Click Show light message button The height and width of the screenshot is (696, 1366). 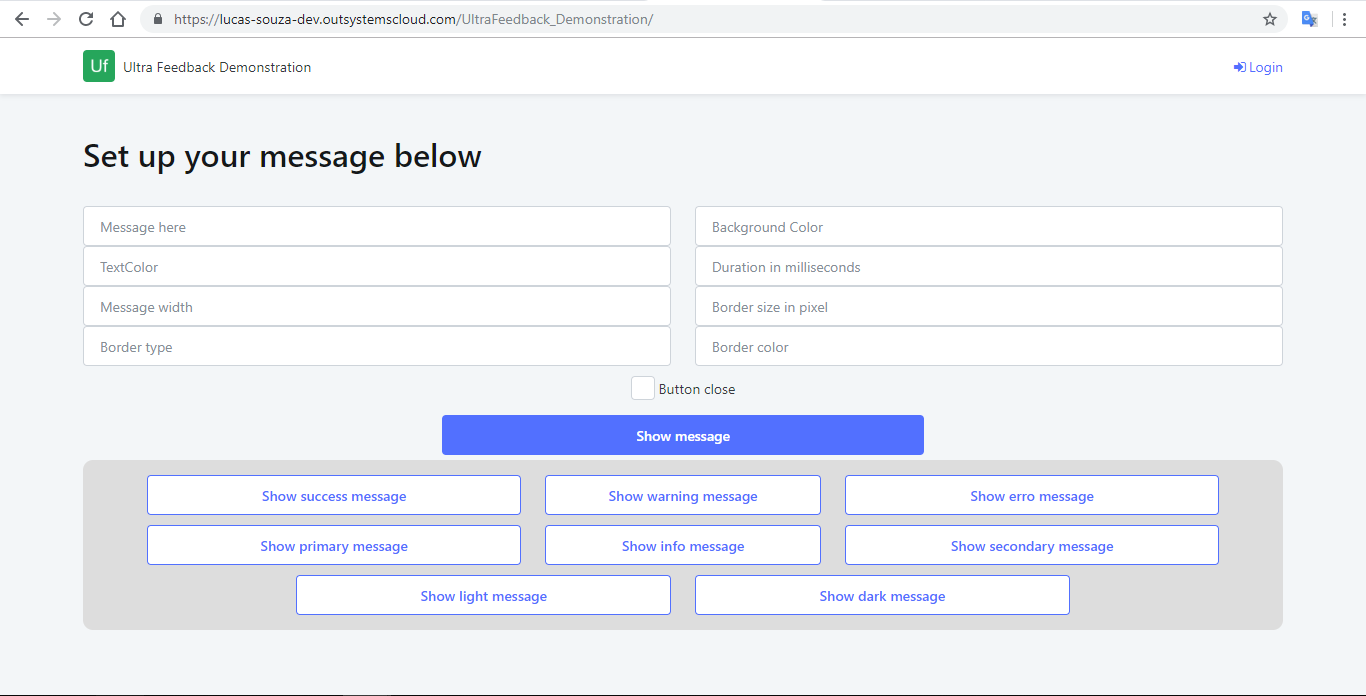(x=483, y=595)
